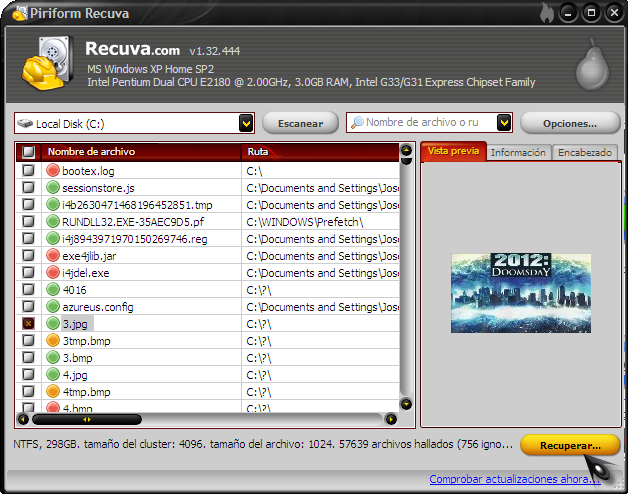Click the red status dot beside i4jdel.exe

(53, 272)
